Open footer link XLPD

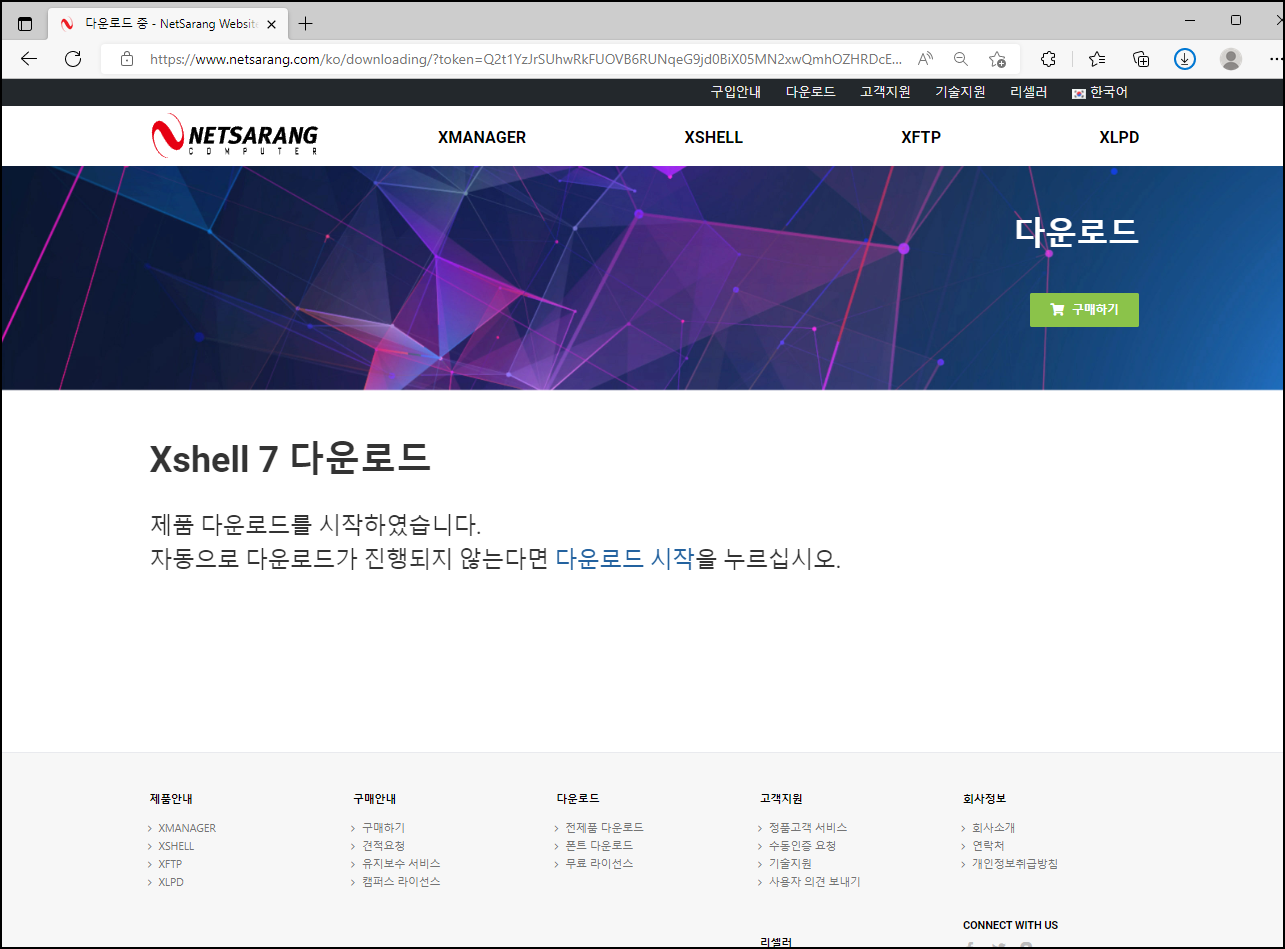(171, 882)
